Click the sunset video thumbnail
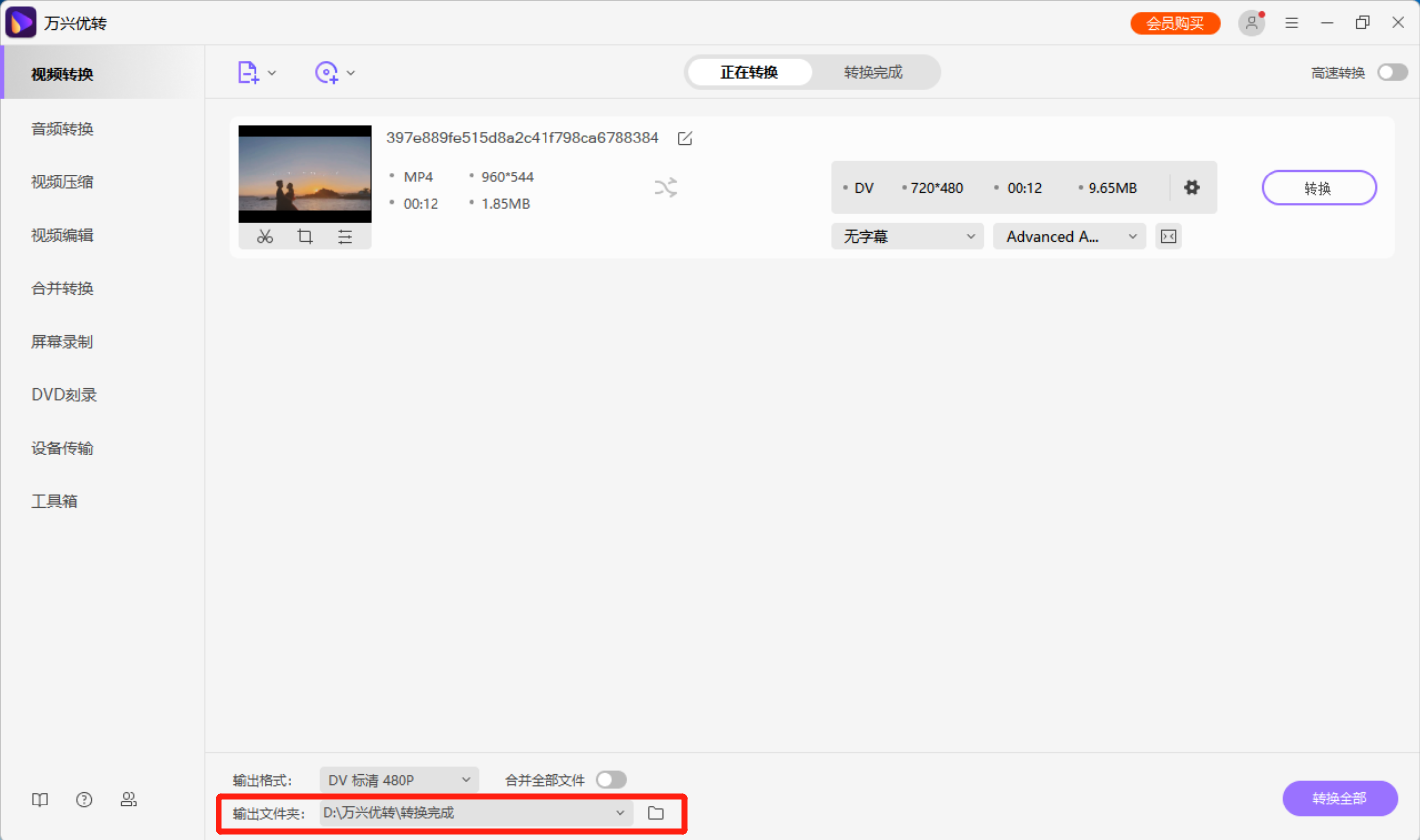This screenshot has width=1420, height=840. pos(305,174)
